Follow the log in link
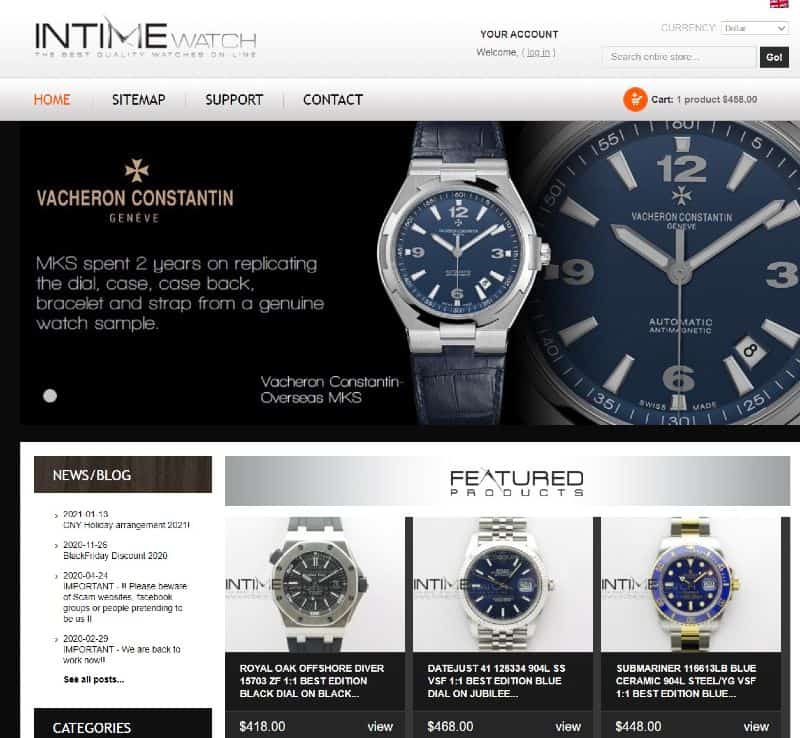The image size is (800, 738). click(x=539, y=52)
